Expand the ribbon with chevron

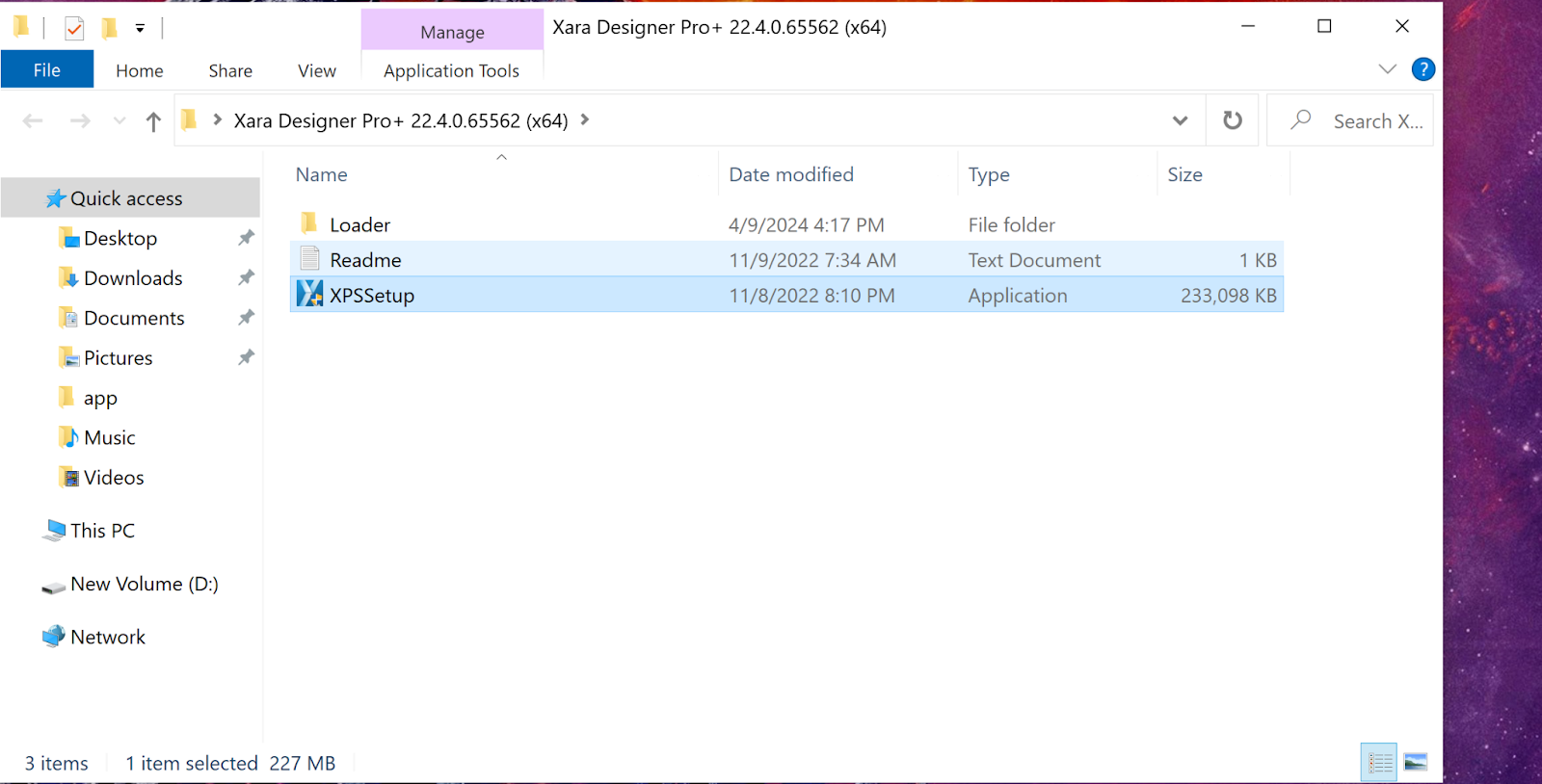[x=1387, y=69]
